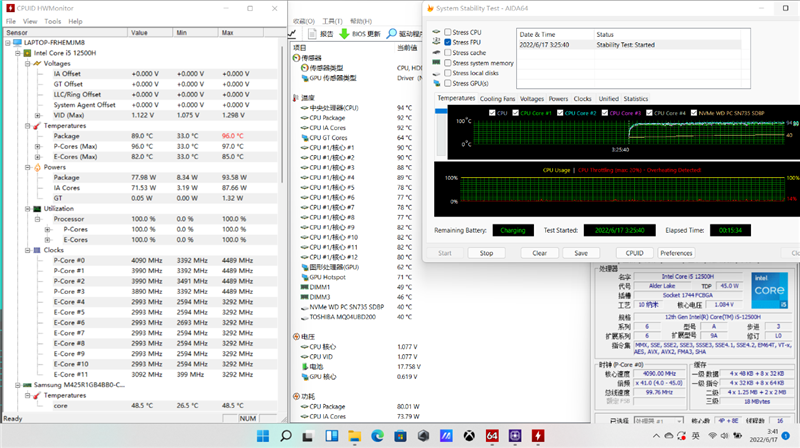Open stability test Preferences

pyautogui.click(x=676, y=253)
